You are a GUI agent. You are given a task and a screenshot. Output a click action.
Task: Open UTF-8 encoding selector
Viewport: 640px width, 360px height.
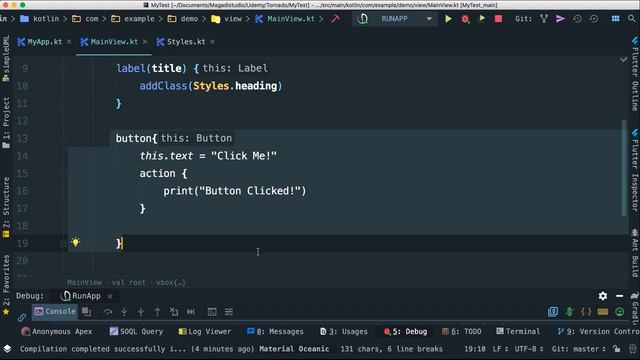click(528, 349)
